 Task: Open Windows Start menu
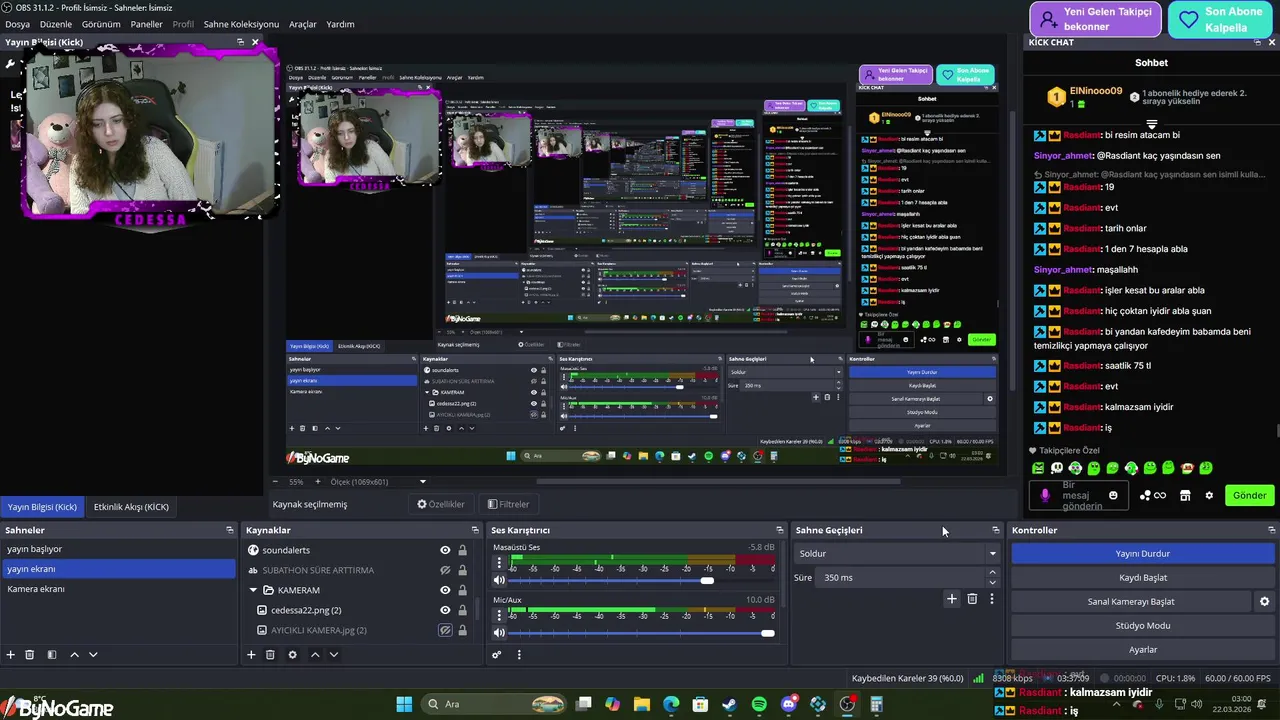pyautogui.click(x=404, y=705)
